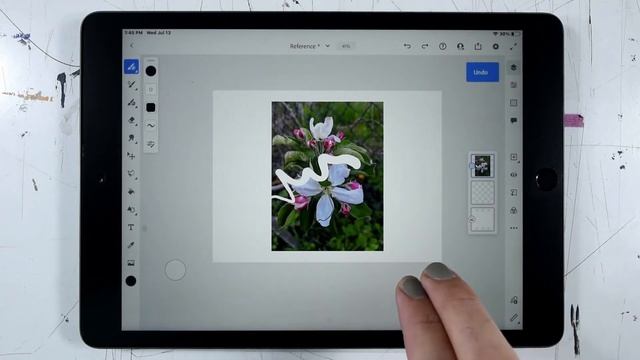Screen dimensions: 640x360
Task: Select the Shapes tool
Action: coord(131,209)
